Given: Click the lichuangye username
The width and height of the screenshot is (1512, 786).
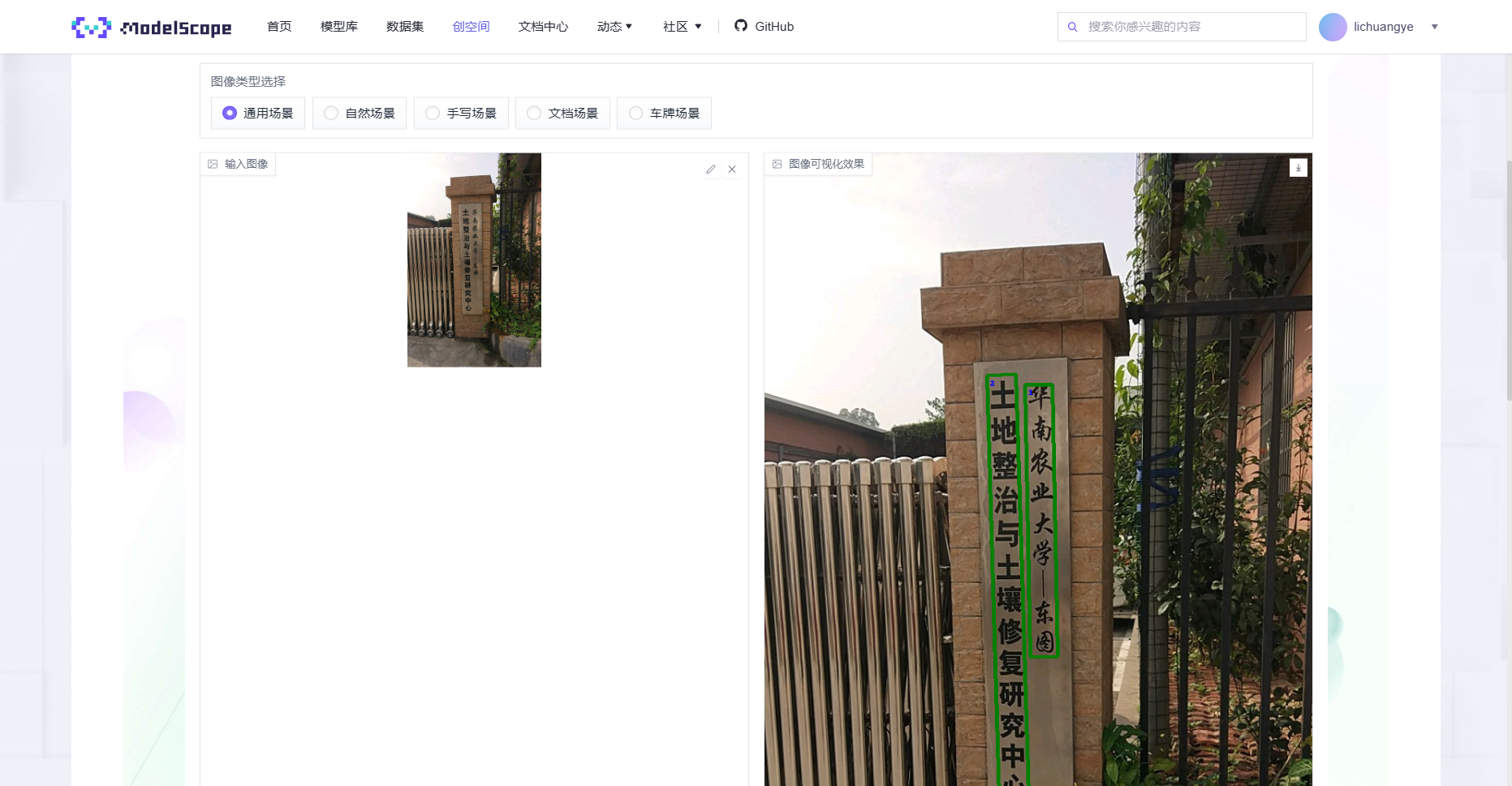Looking at the screenshot, I should (1384, 27).
